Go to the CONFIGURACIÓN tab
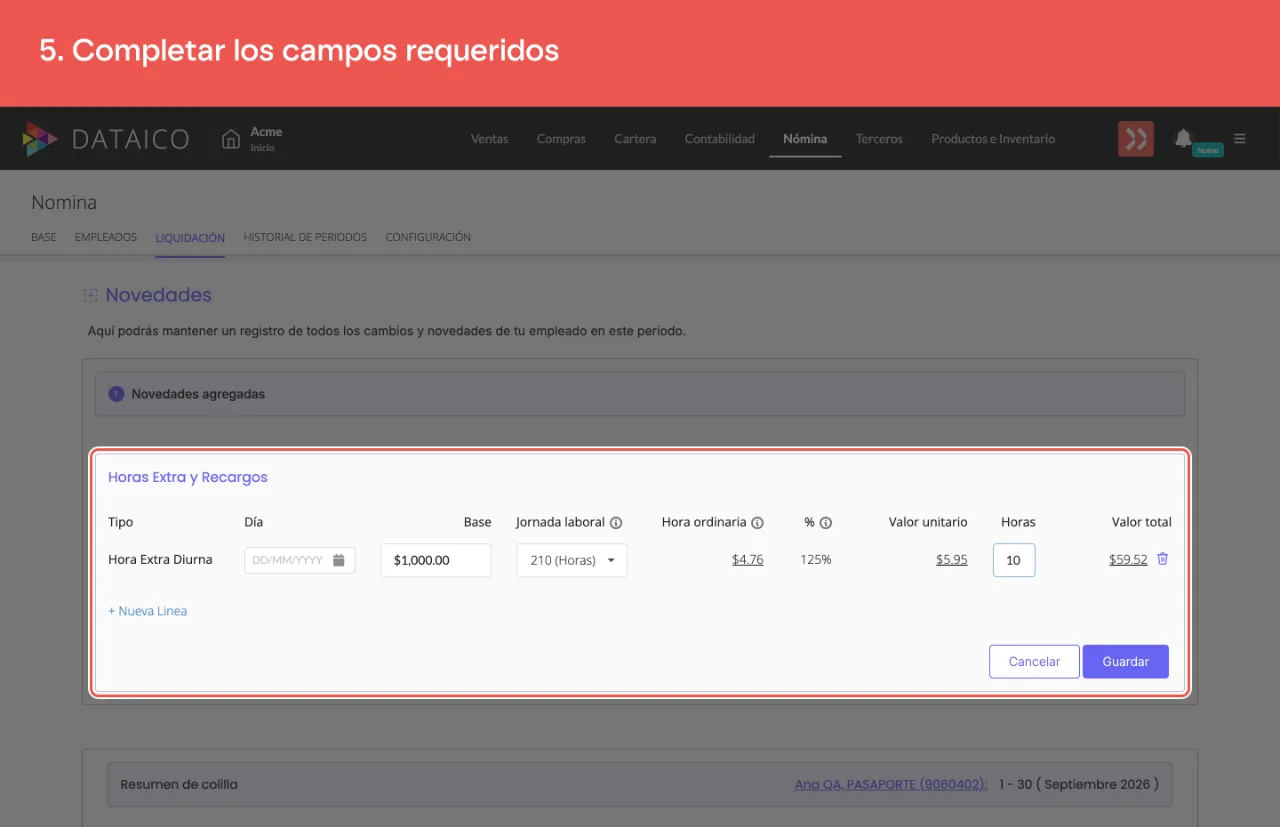Viewport: 1280px width, 827px height. click(x=428, y=237)
